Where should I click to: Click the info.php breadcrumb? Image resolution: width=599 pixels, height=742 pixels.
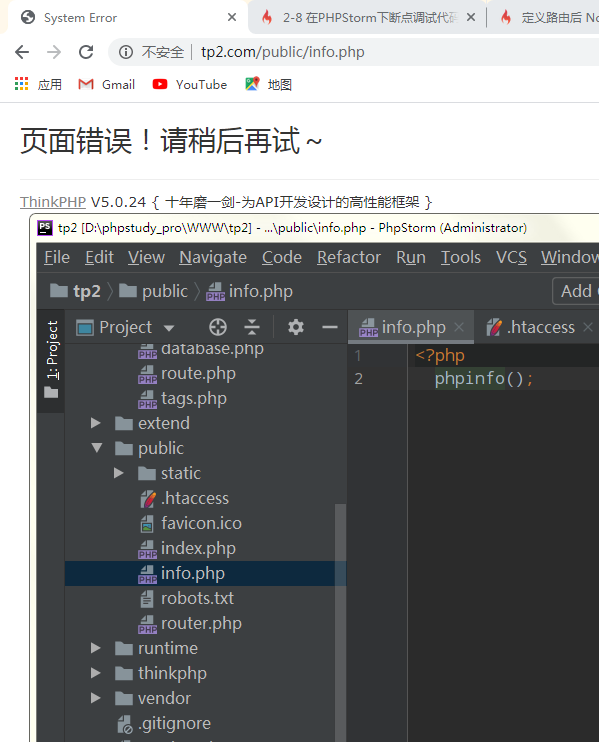click(249, 291)
